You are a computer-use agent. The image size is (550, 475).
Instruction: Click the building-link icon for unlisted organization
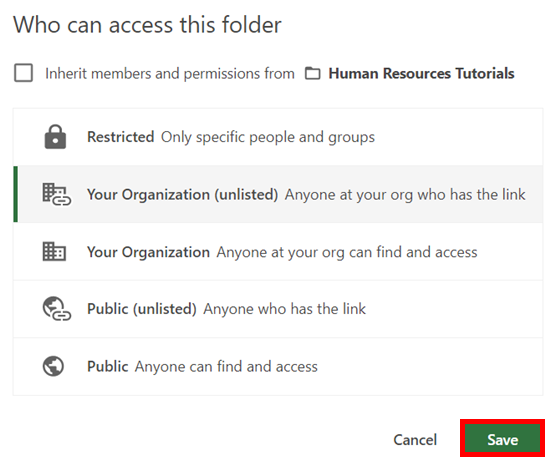tap(56, 194)
